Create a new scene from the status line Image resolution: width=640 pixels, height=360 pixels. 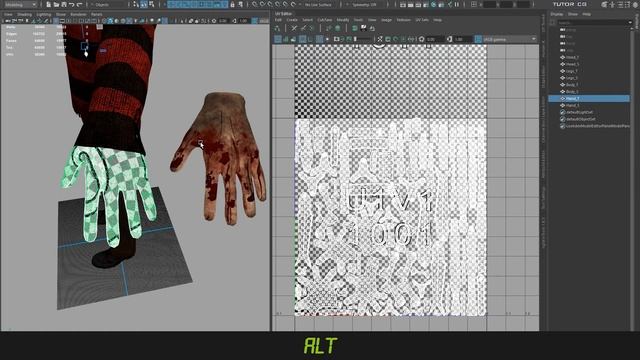(x=49, y=4)
